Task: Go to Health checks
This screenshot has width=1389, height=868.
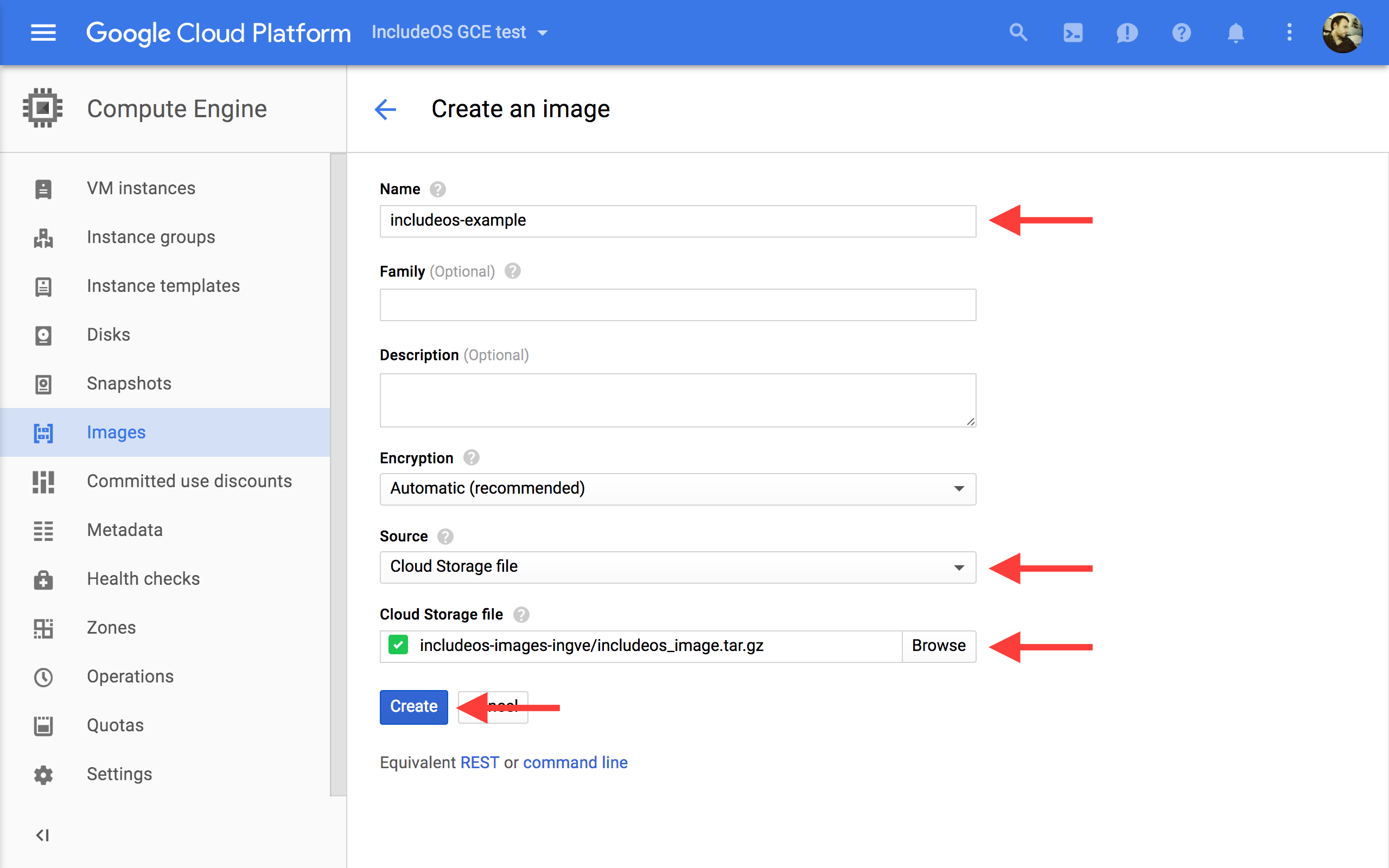Action: (x=165, y=579)
